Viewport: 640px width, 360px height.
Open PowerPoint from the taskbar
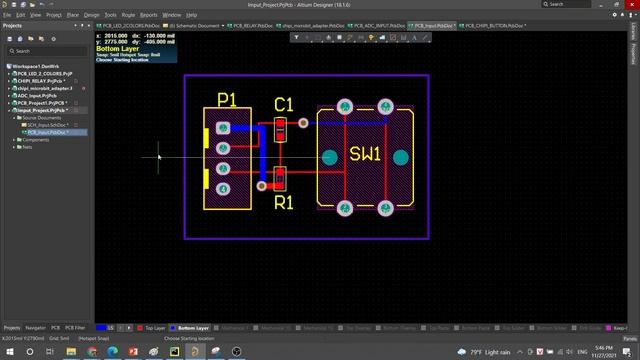tap(133, 351)
